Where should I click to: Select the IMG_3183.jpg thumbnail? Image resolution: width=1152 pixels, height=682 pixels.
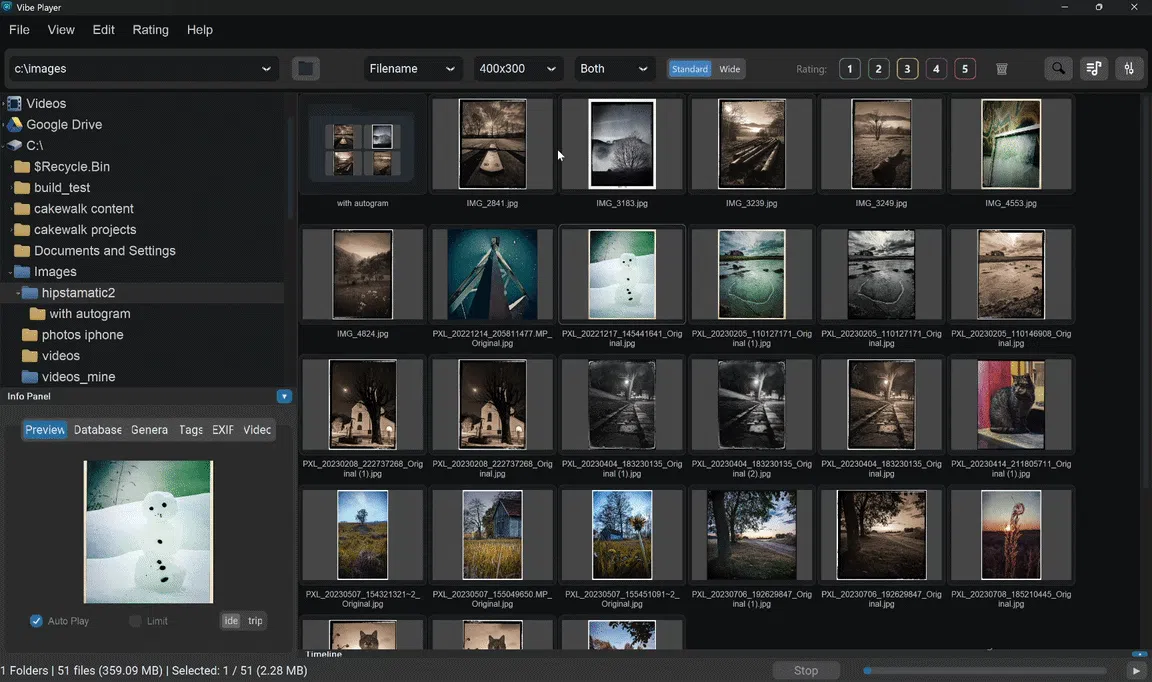point(622,144)
